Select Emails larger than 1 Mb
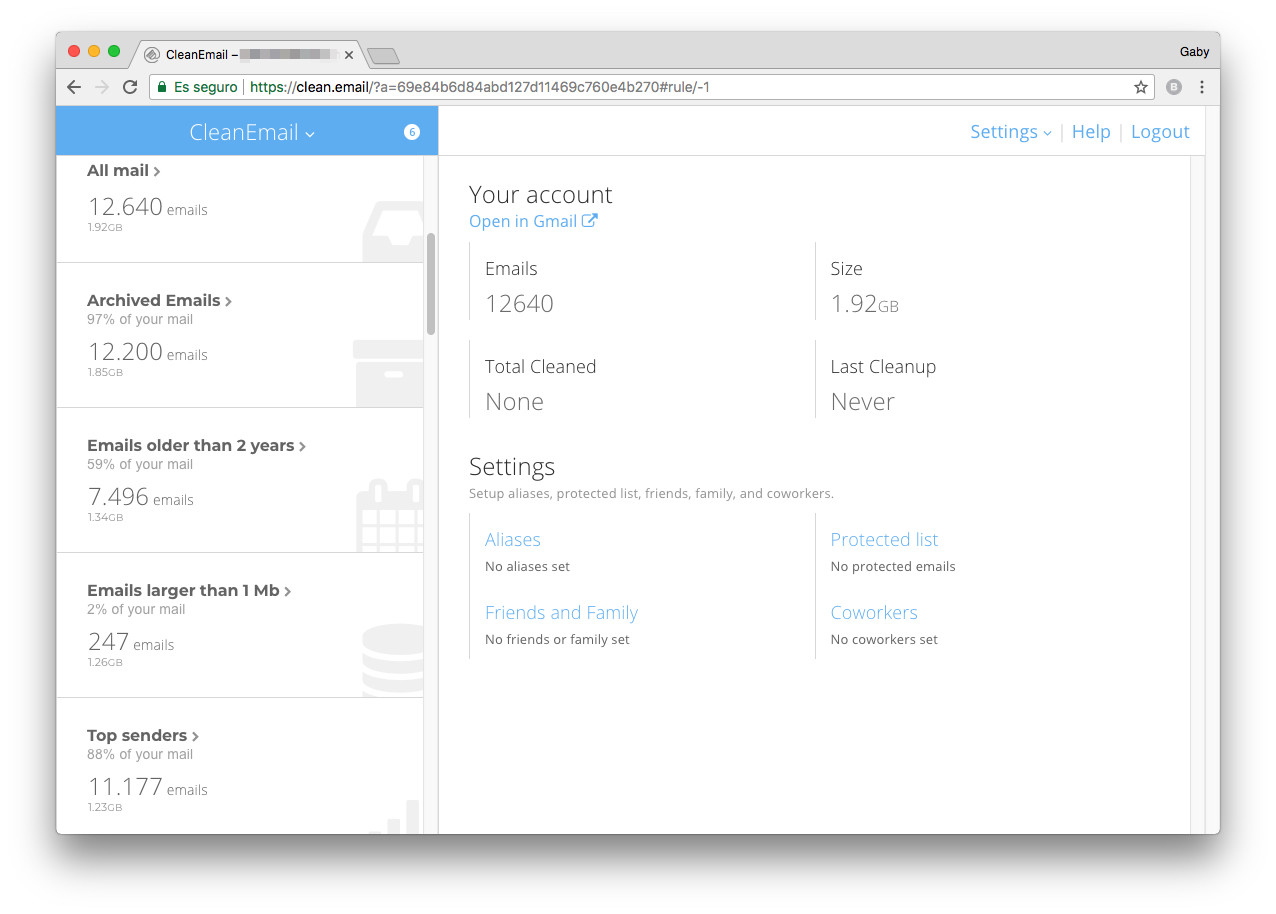The image size is (1276, 914). 188,590
